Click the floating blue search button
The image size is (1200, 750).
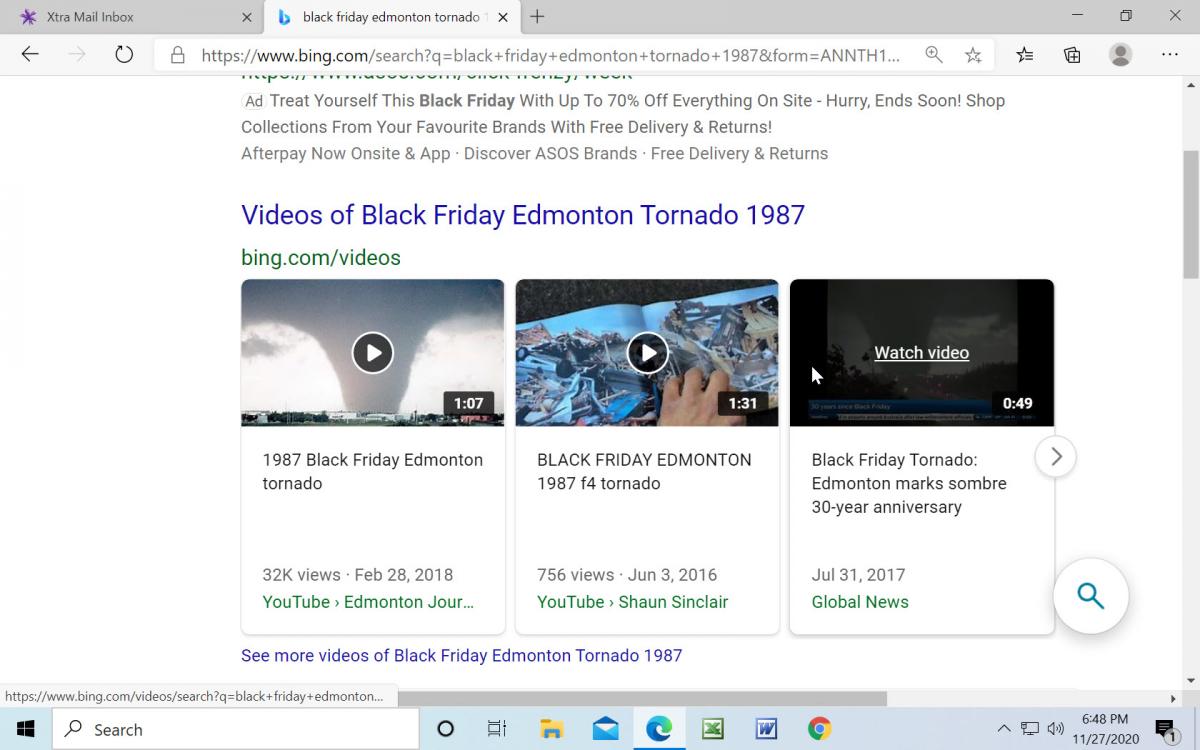[1090, 597]
